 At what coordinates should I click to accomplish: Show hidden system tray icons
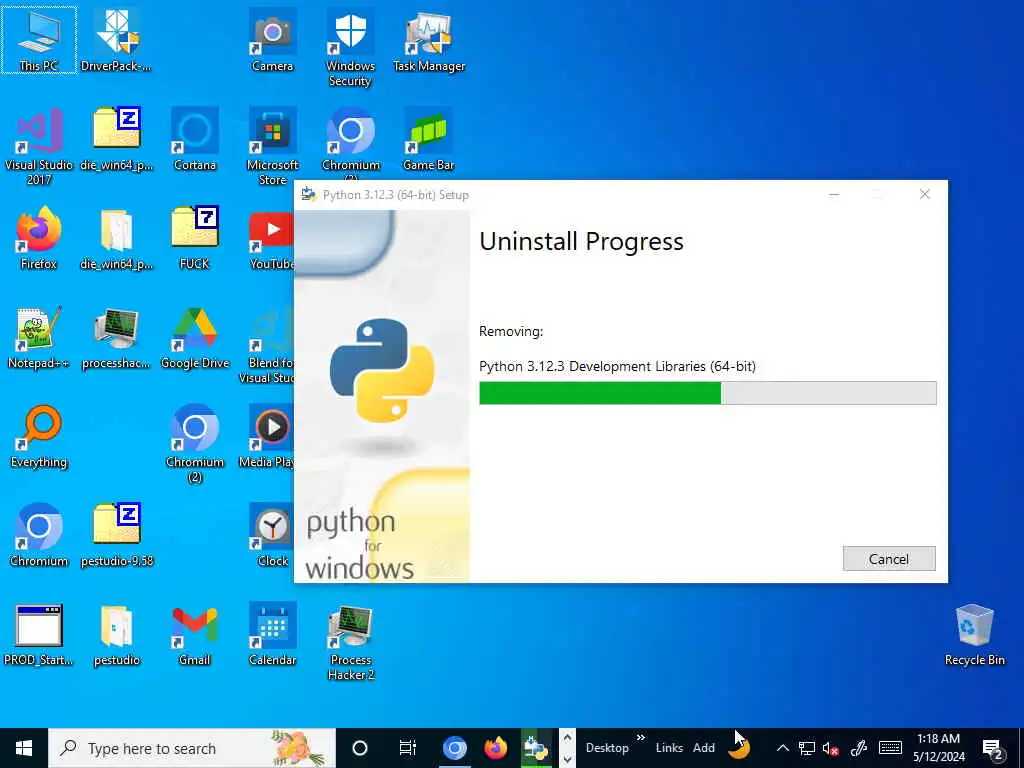click(x=782, y=748)
